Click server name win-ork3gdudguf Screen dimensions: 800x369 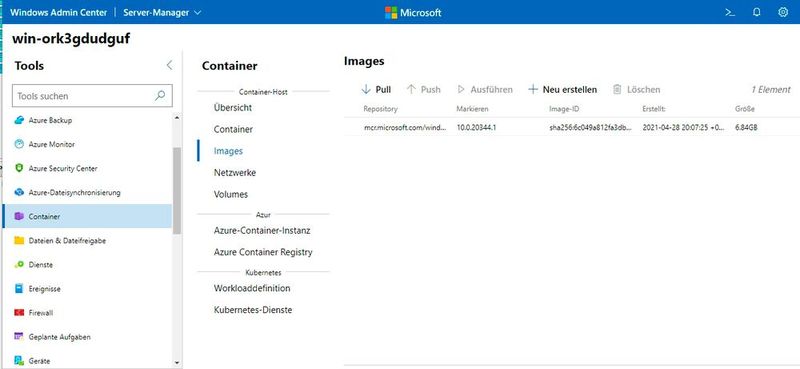pyautogui.click(x=71, y=39)
